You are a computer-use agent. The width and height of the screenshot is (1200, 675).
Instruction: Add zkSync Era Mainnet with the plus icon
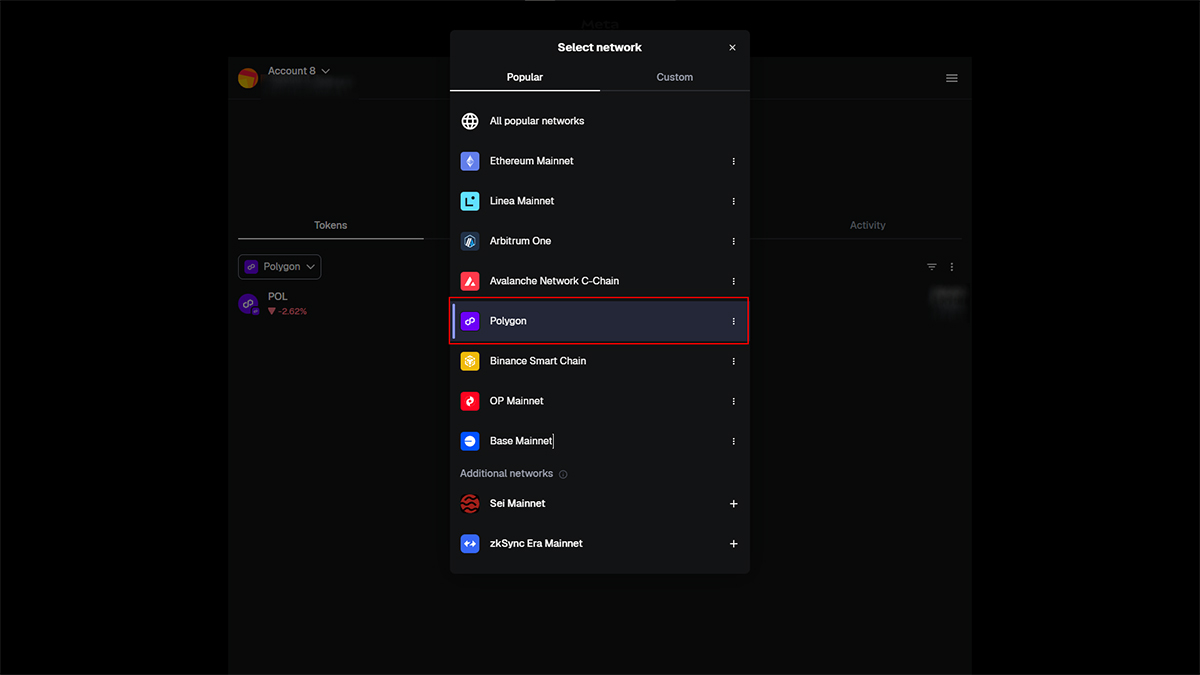[733, 544]
